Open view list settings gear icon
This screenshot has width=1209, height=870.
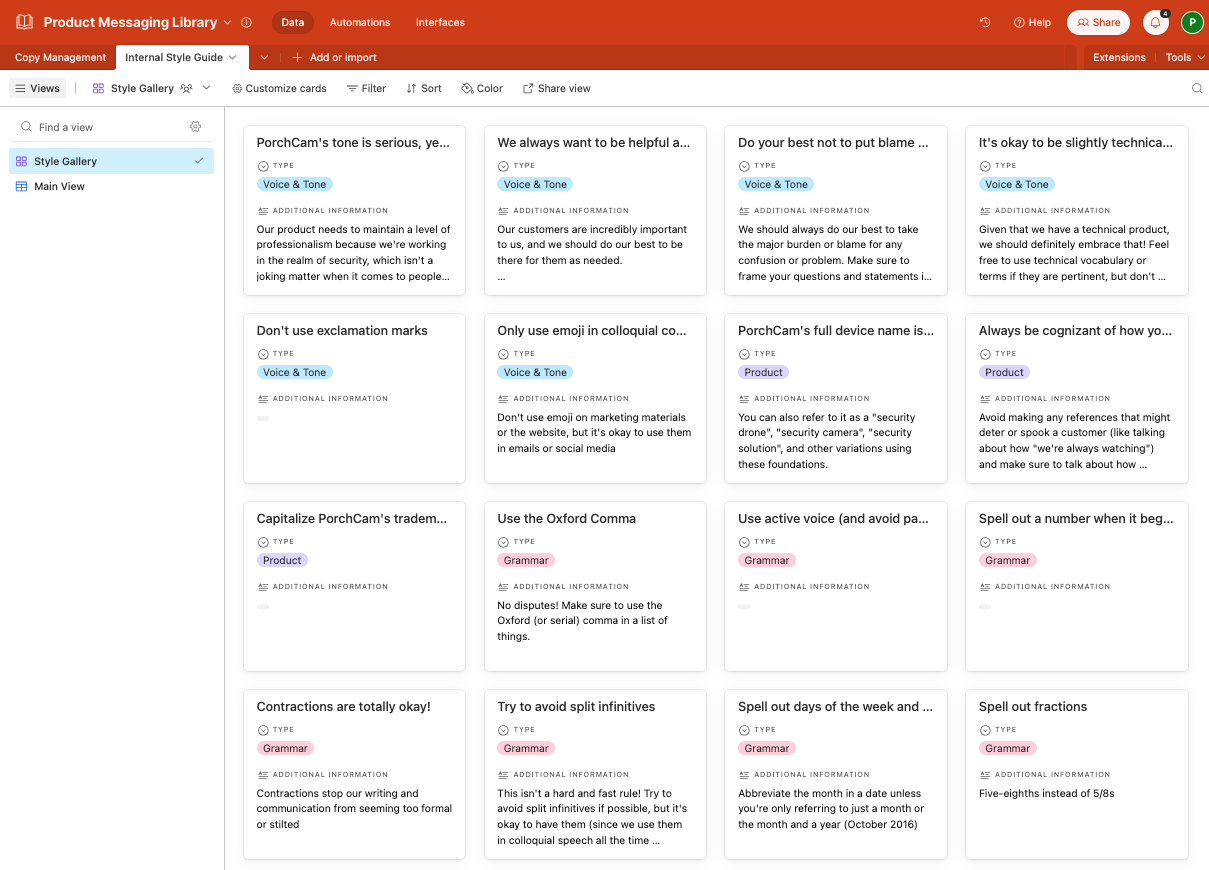[195, 127]
